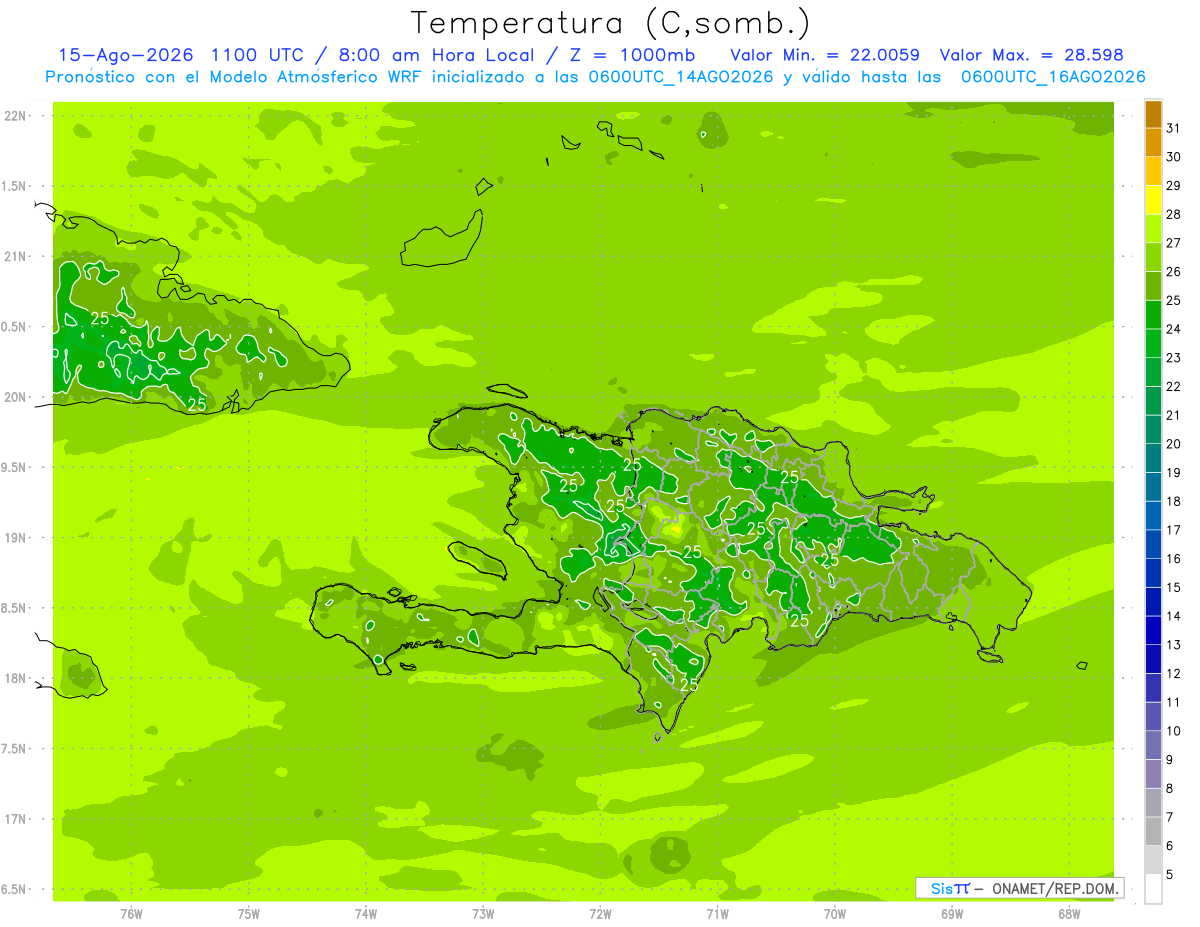Click color bar segment between 25 and 26
This screenshot has height=927, width=1200.
click(1153, 286)
